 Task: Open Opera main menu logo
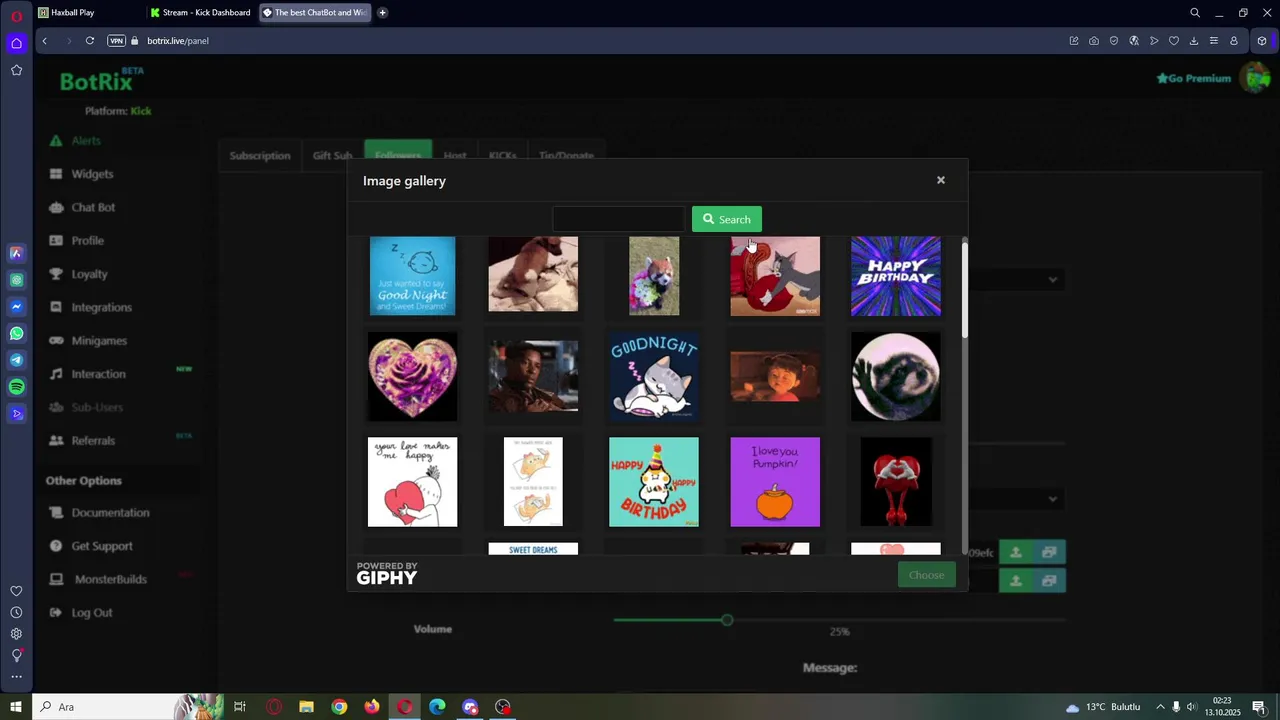tap(16, 15)
